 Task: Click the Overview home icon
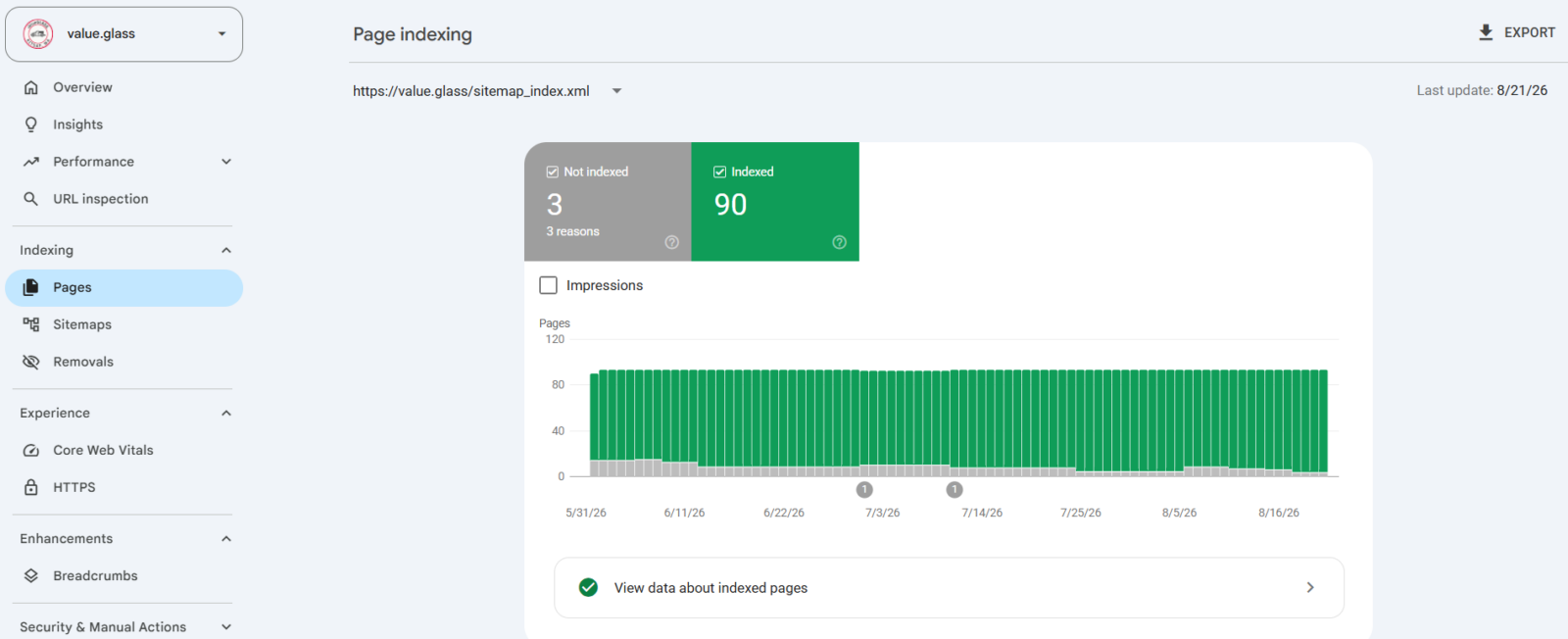point(31,87)
